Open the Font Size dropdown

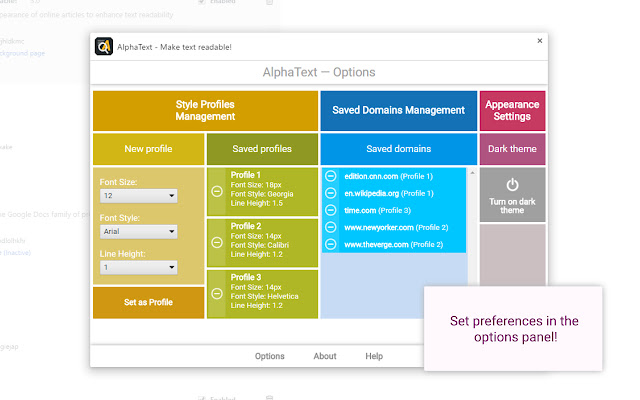pyautogui.click(x=138, y=197)
